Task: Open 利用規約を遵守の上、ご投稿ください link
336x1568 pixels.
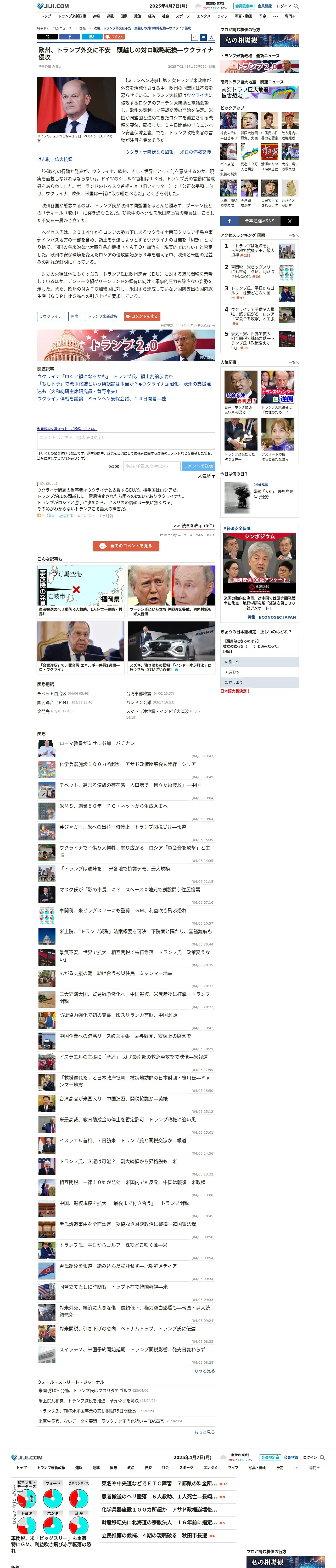Action: [x=67, y=429]
